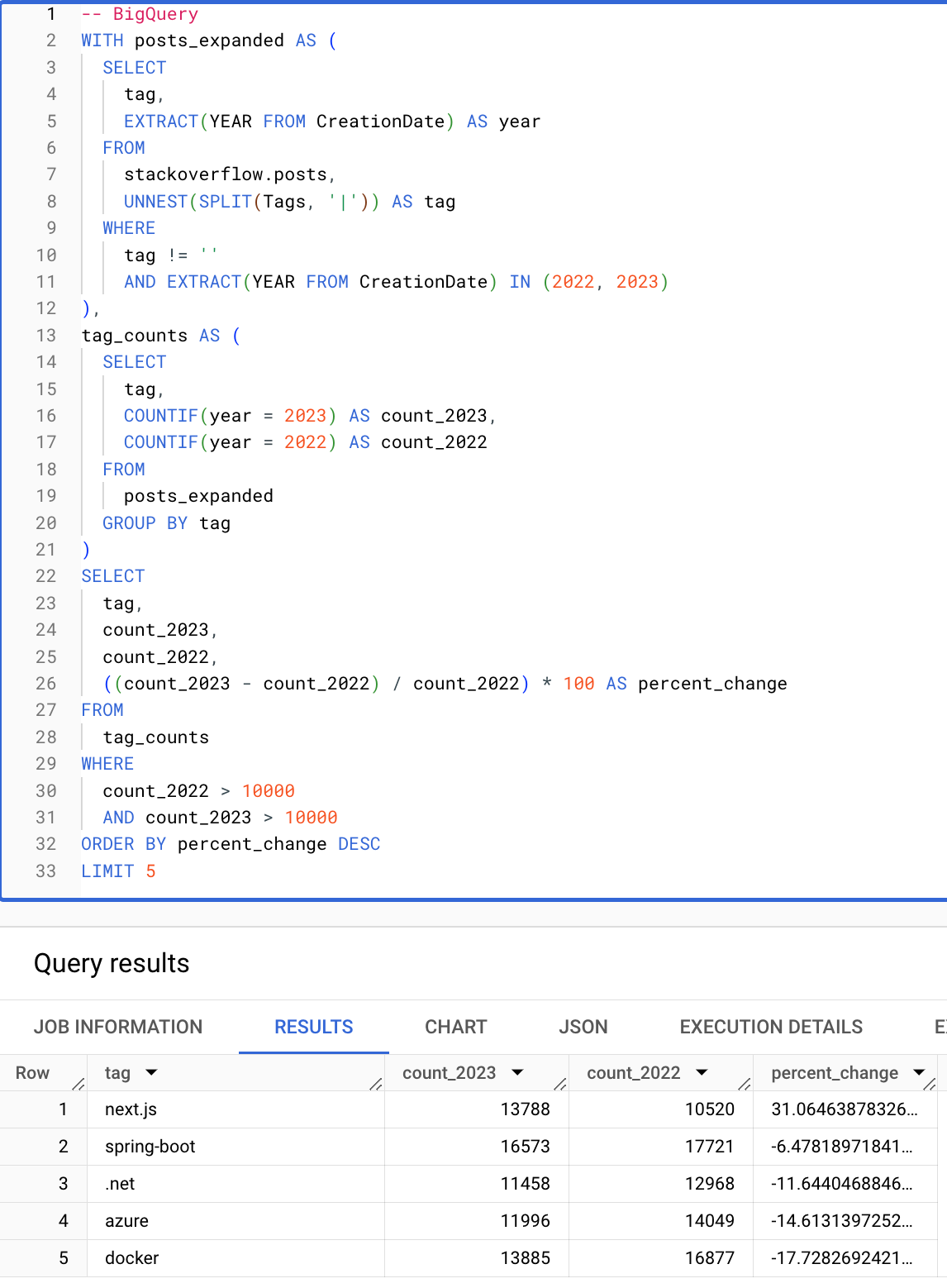Open the percent_change column dropdown

click(x=919, y=1072)
